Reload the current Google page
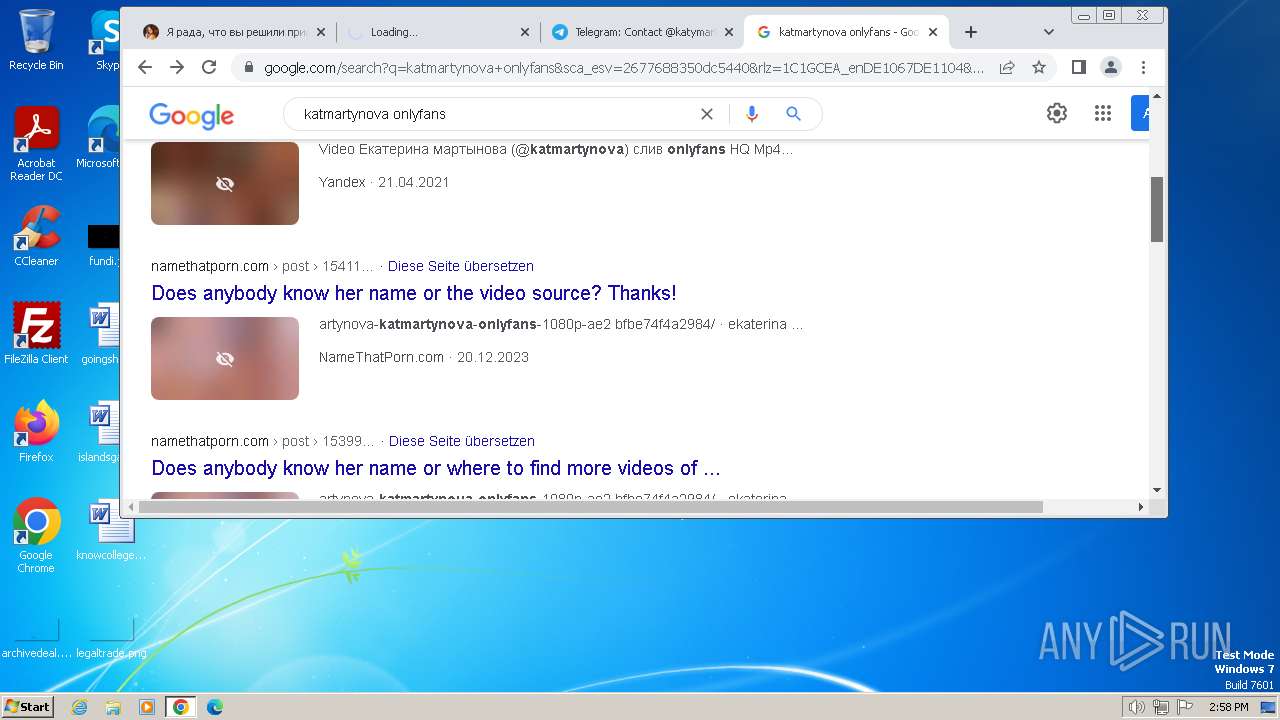 209,67
